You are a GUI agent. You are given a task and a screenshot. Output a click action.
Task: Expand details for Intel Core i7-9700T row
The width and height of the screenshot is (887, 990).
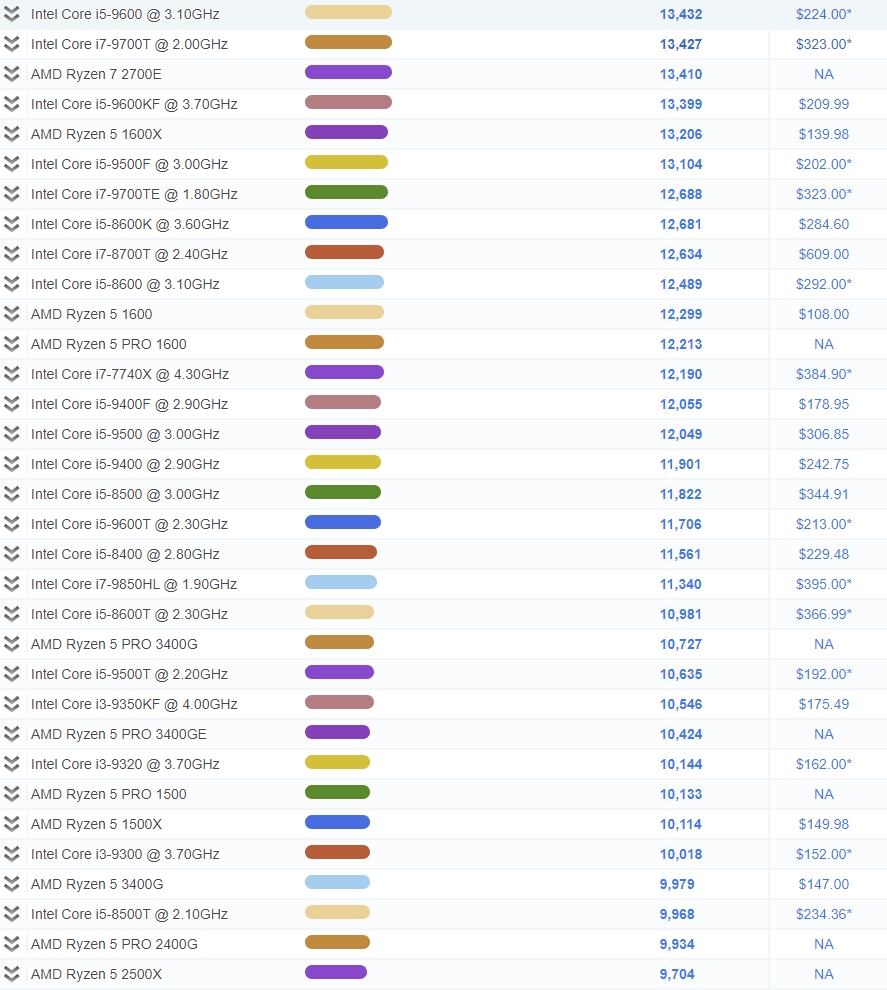[x=12, y=44]
